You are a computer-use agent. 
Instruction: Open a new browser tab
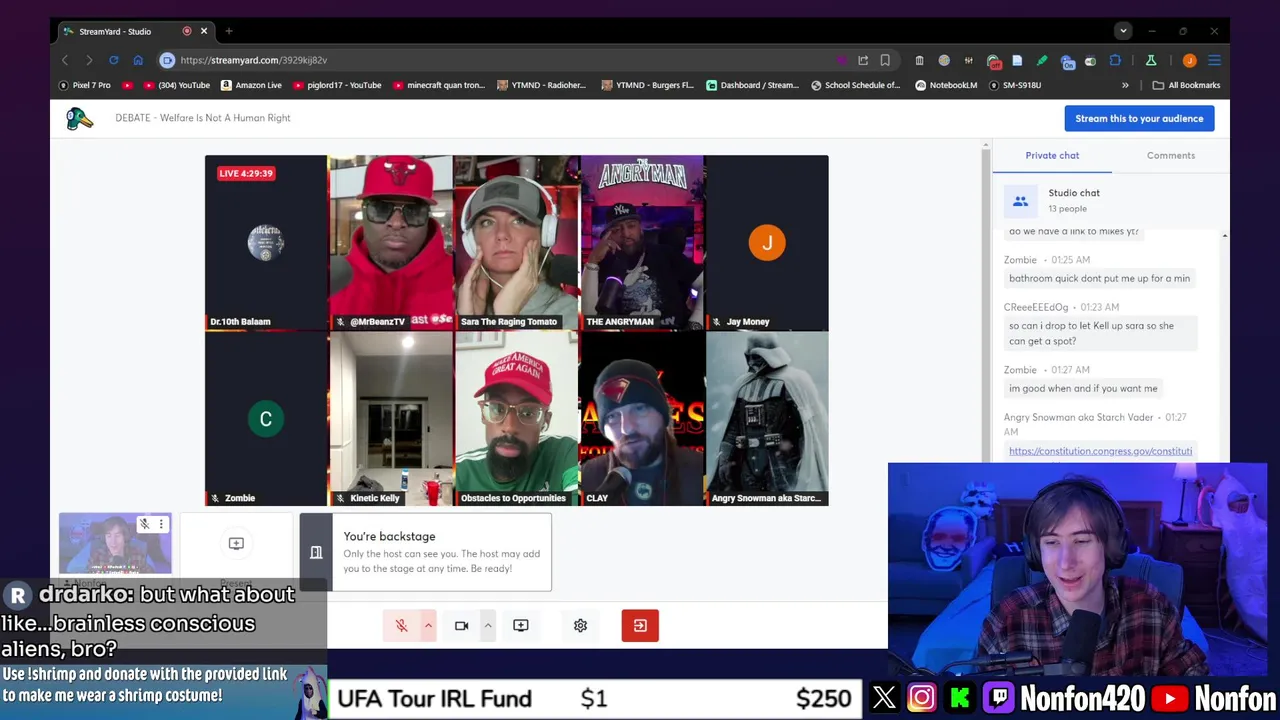point(229,31)
